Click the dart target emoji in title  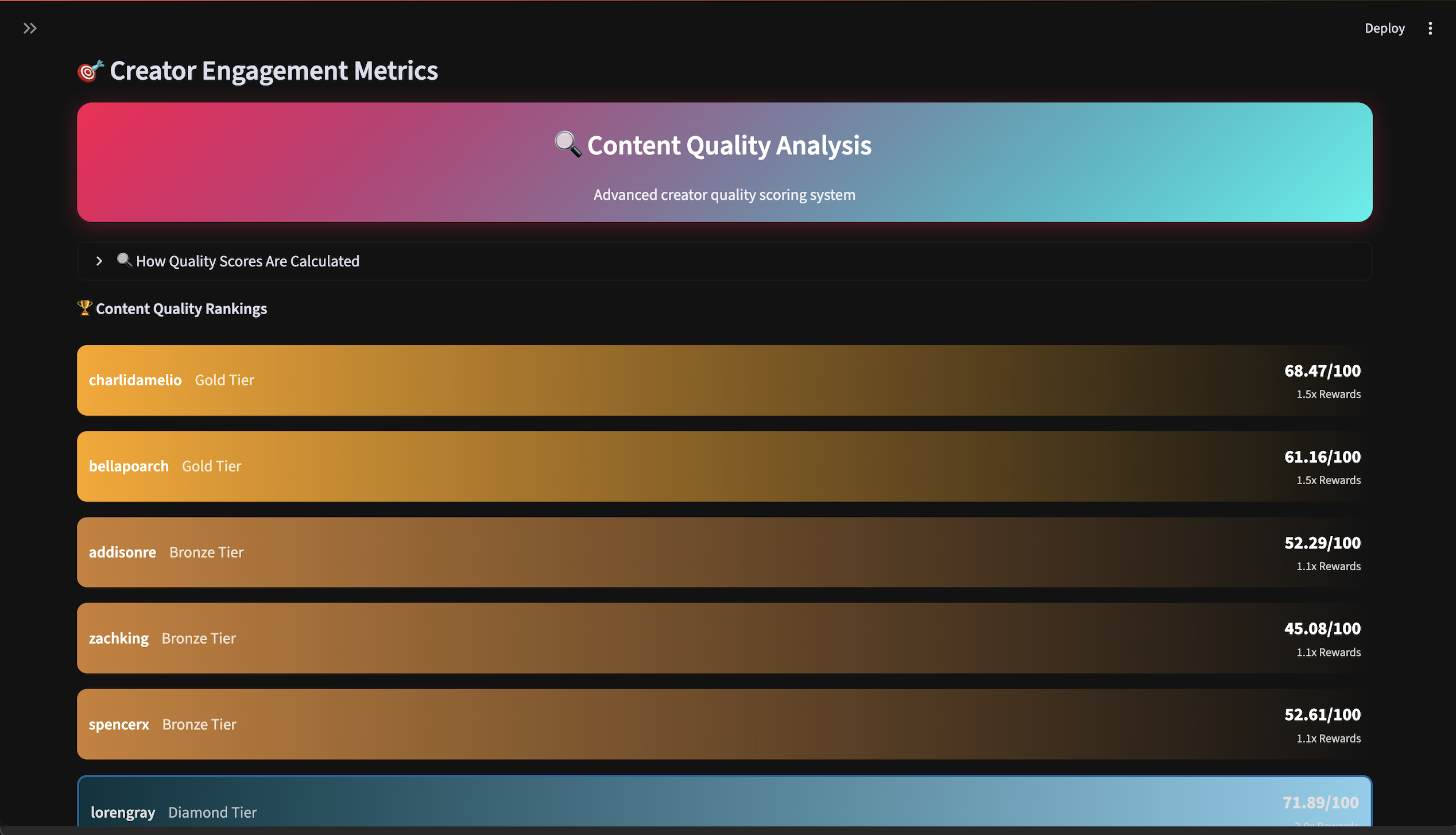[90, 71]
